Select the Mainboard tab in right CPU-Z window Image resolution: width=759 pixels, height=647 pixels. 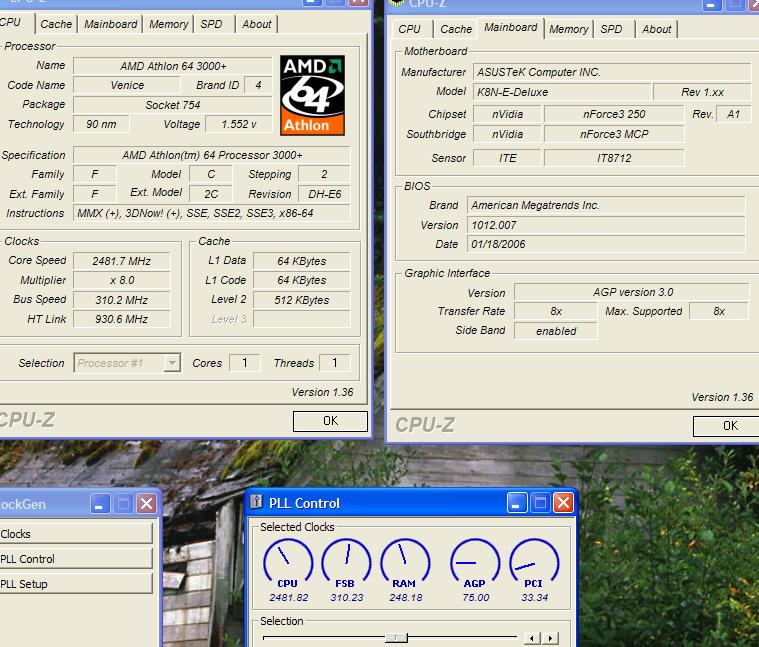511,28
